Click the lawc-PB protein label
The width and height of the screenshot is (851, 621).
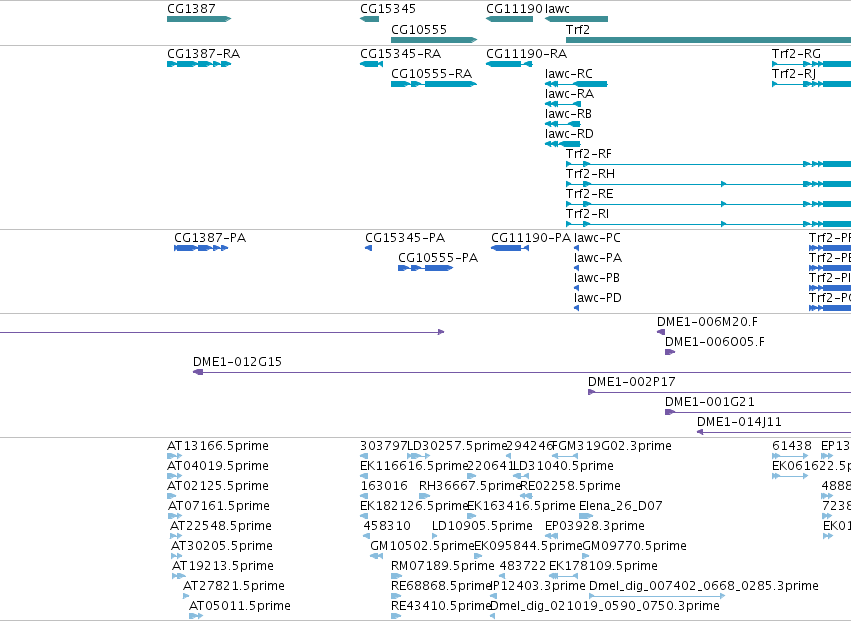tap(596, 278)
